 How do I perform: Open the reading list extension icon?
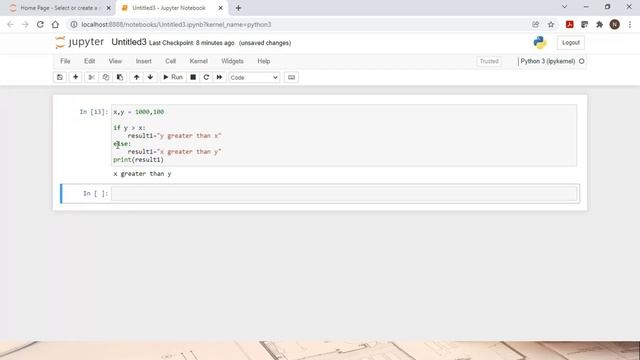click(584, 25)
